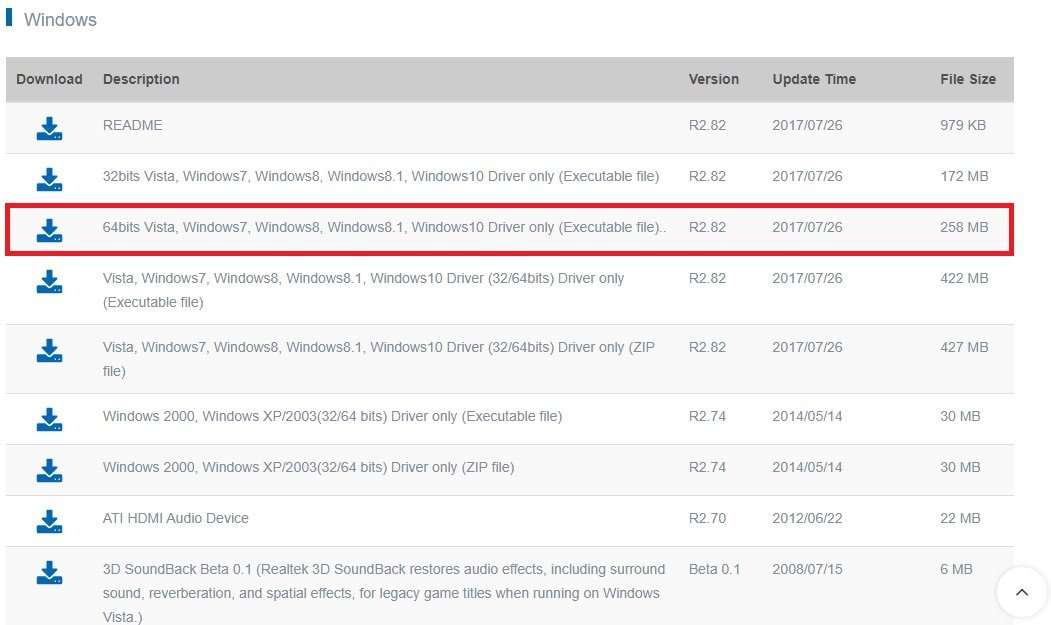Download the Windows XP/2003 ZIP driver
Viewport: 1051px width, 625px height.
[49, 467]
